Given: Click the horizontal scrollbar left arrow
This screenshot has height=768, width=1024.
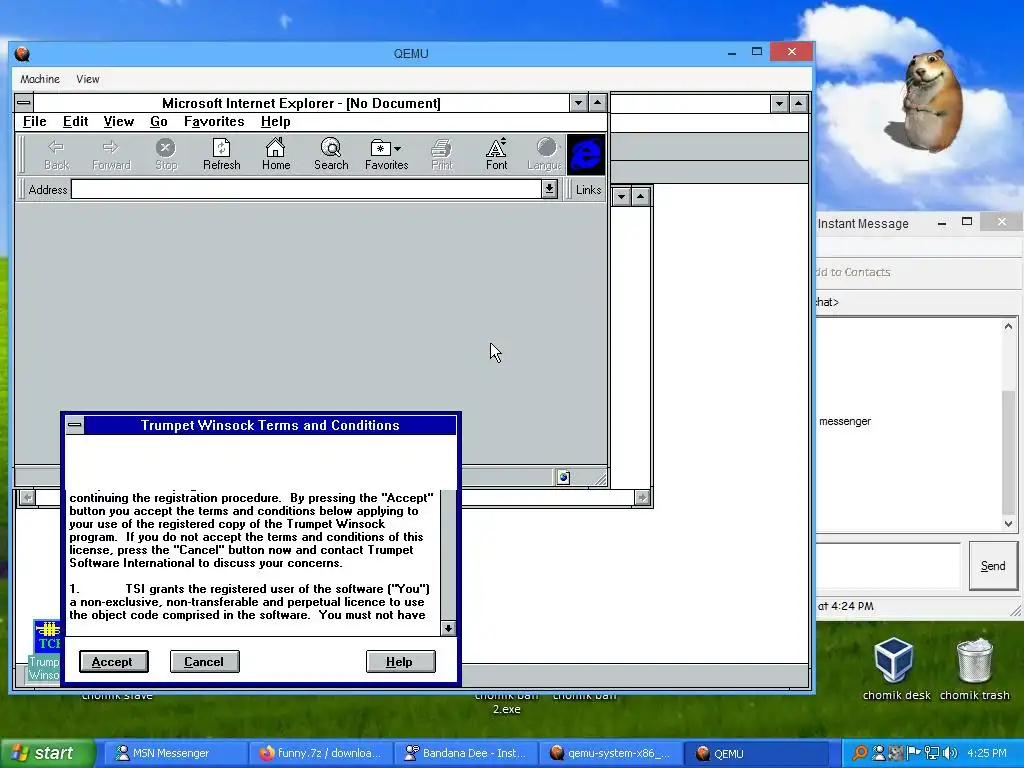Looking at the screenshot, I should [x=27, y=498].
